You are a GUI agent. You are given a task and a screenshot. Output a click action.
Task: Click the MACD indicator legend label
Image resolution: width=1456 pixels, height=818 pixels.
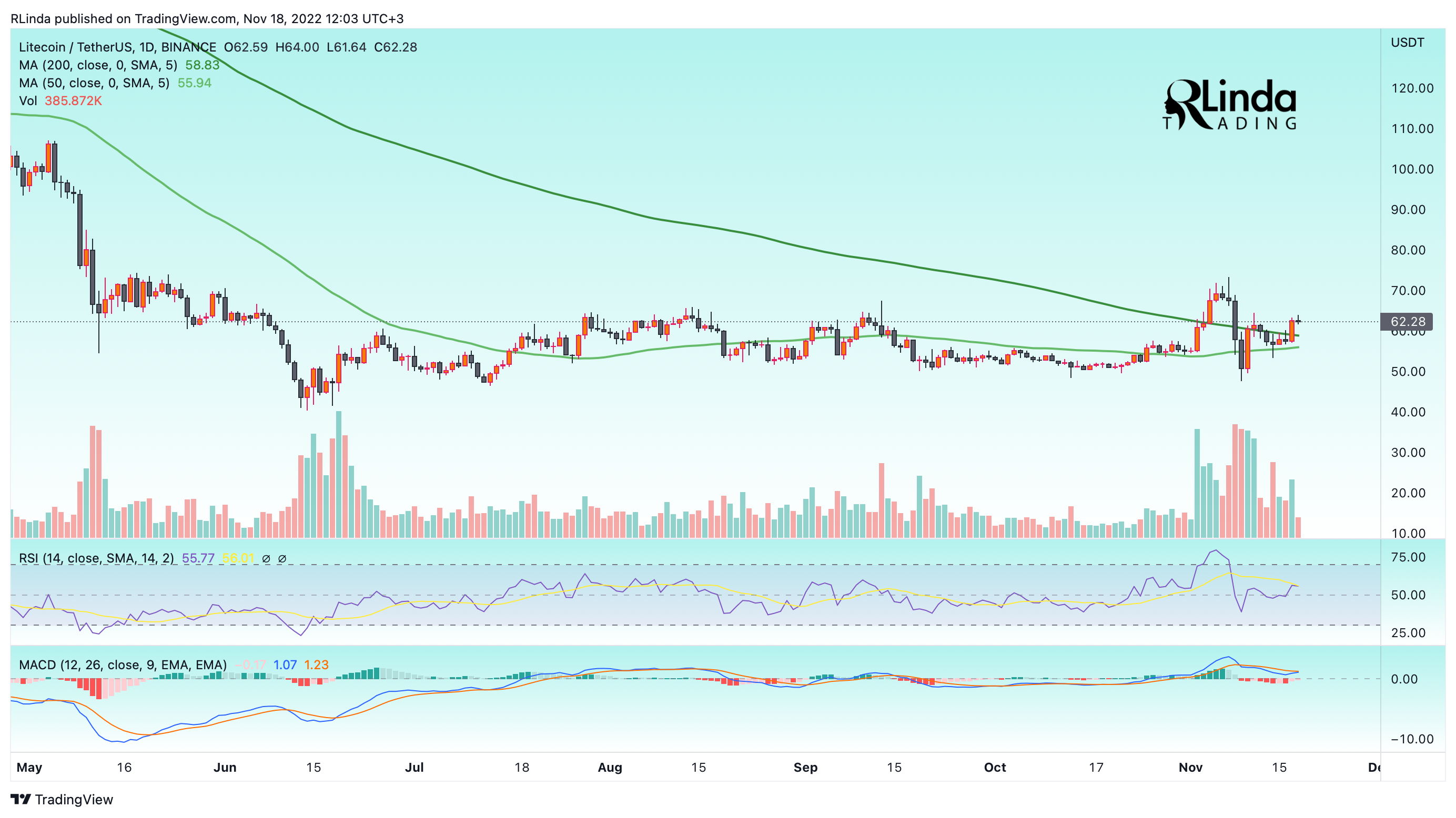(123, 665)
